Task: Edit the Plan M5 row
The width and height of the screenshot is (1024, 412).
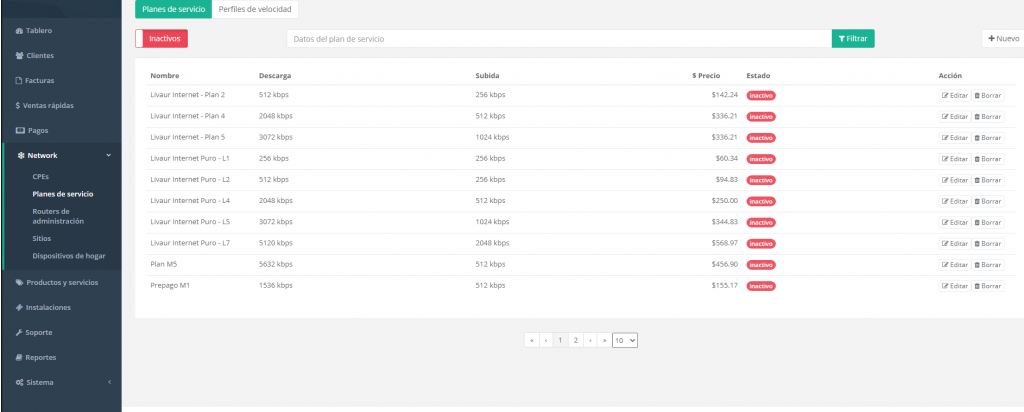Action: tap(955, 265)
